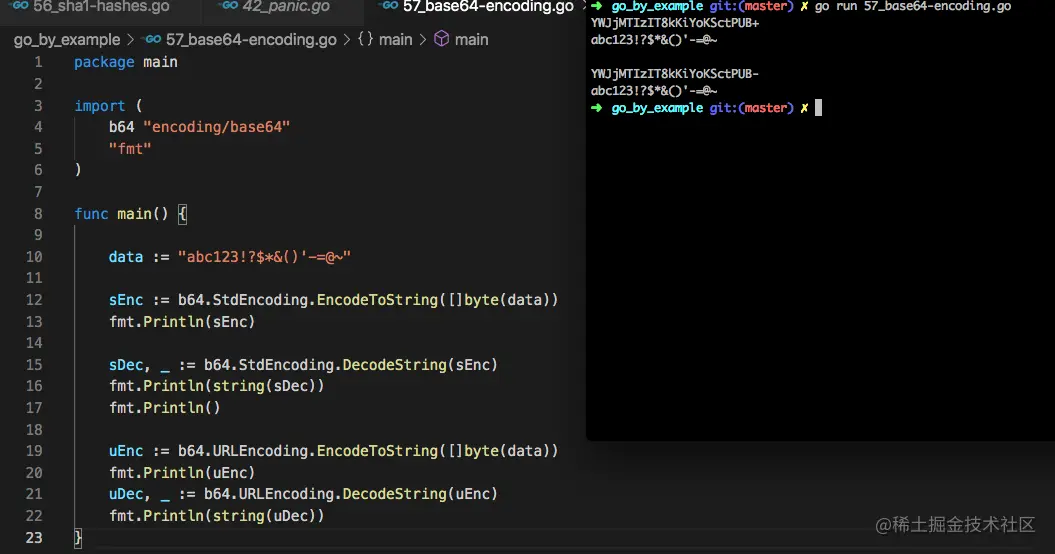The height and width of the screenshot is (554, 1055).
Task: Click 'fmt.Println()' on line 17
Action: point(165,408)
